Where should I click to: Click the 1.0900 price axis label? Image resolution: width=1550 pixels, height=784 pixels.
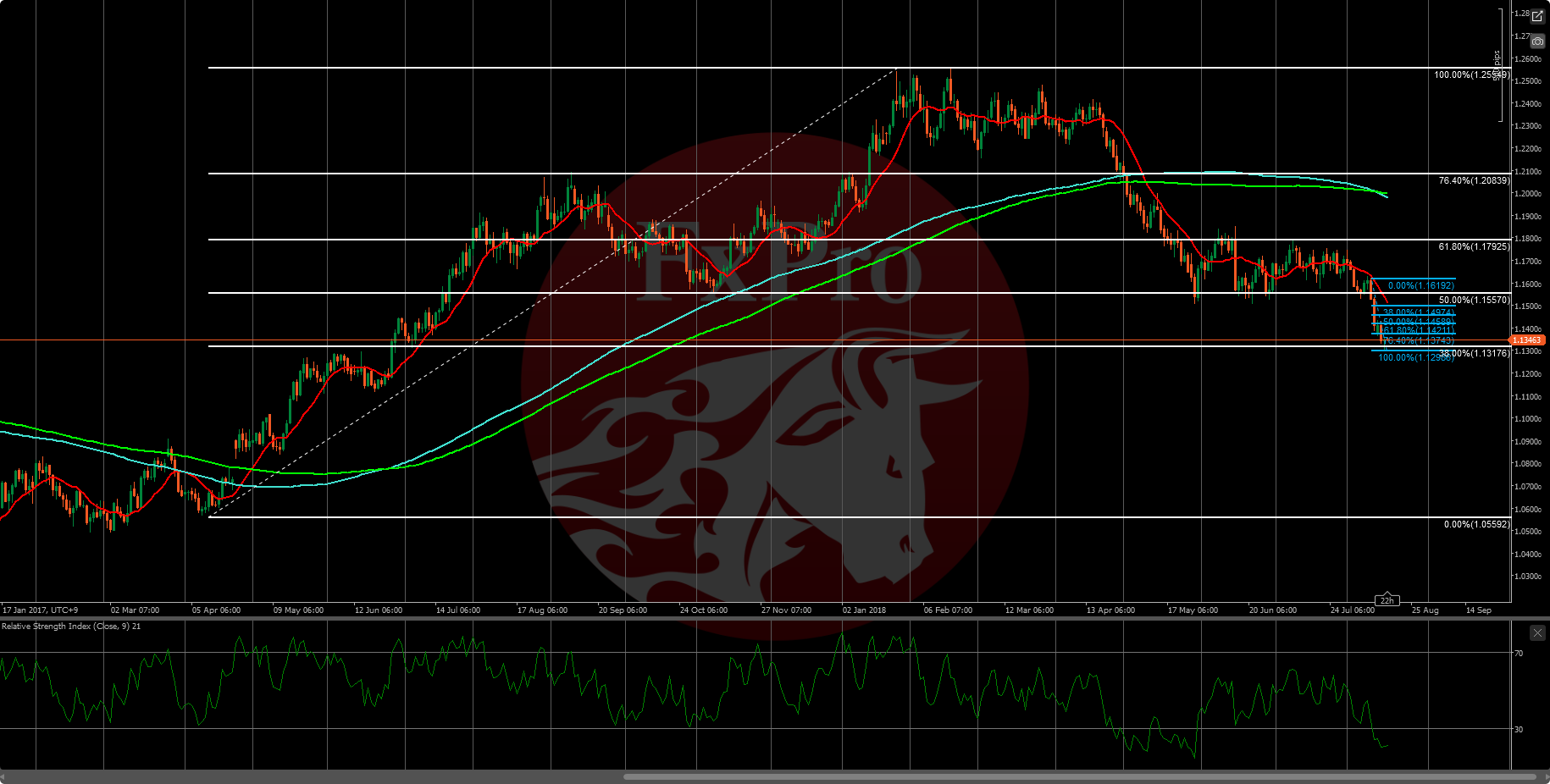1529,442
